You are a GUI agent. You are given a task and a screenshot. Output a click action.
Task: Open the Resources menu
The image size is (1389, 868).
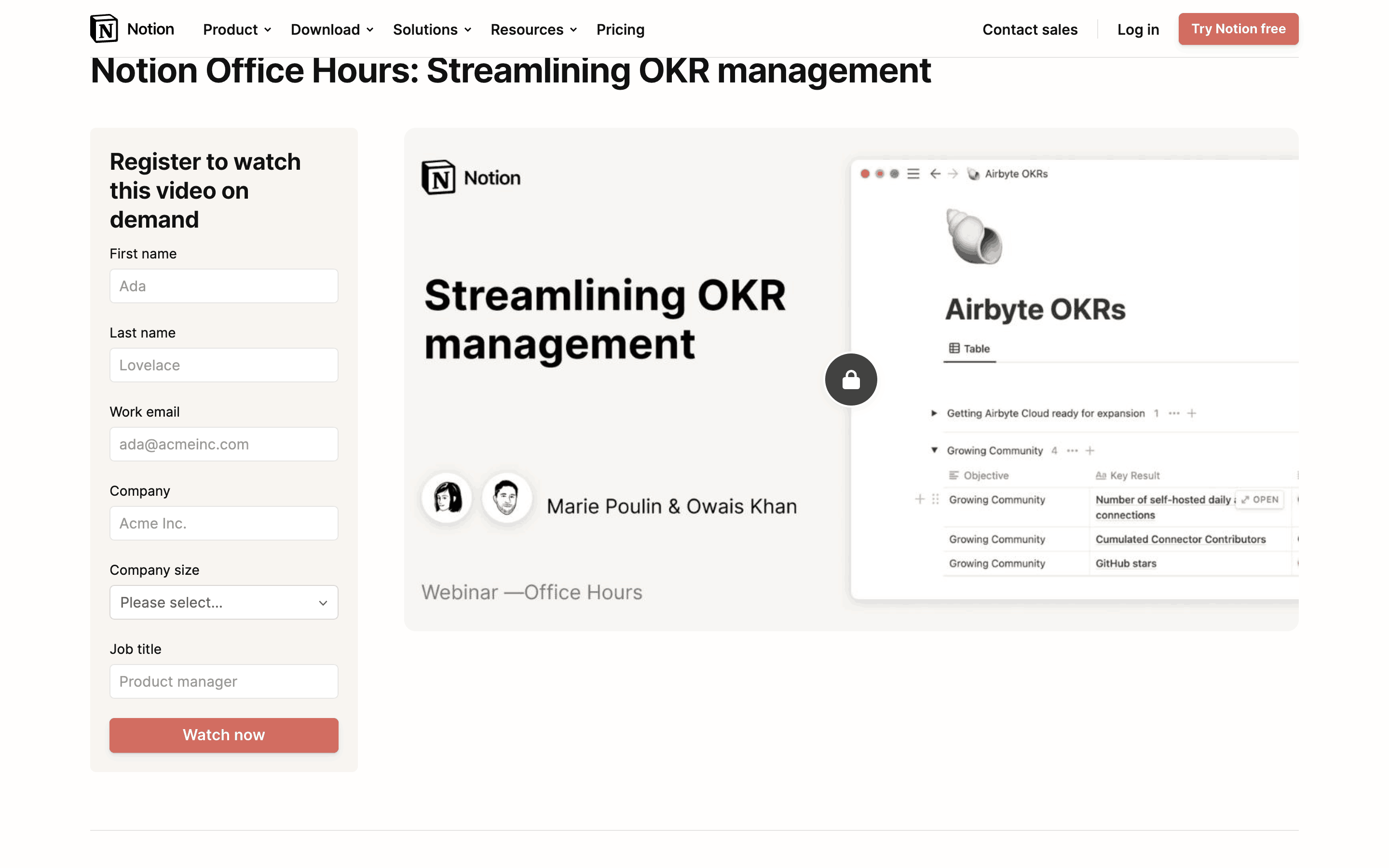pos(533,29)
